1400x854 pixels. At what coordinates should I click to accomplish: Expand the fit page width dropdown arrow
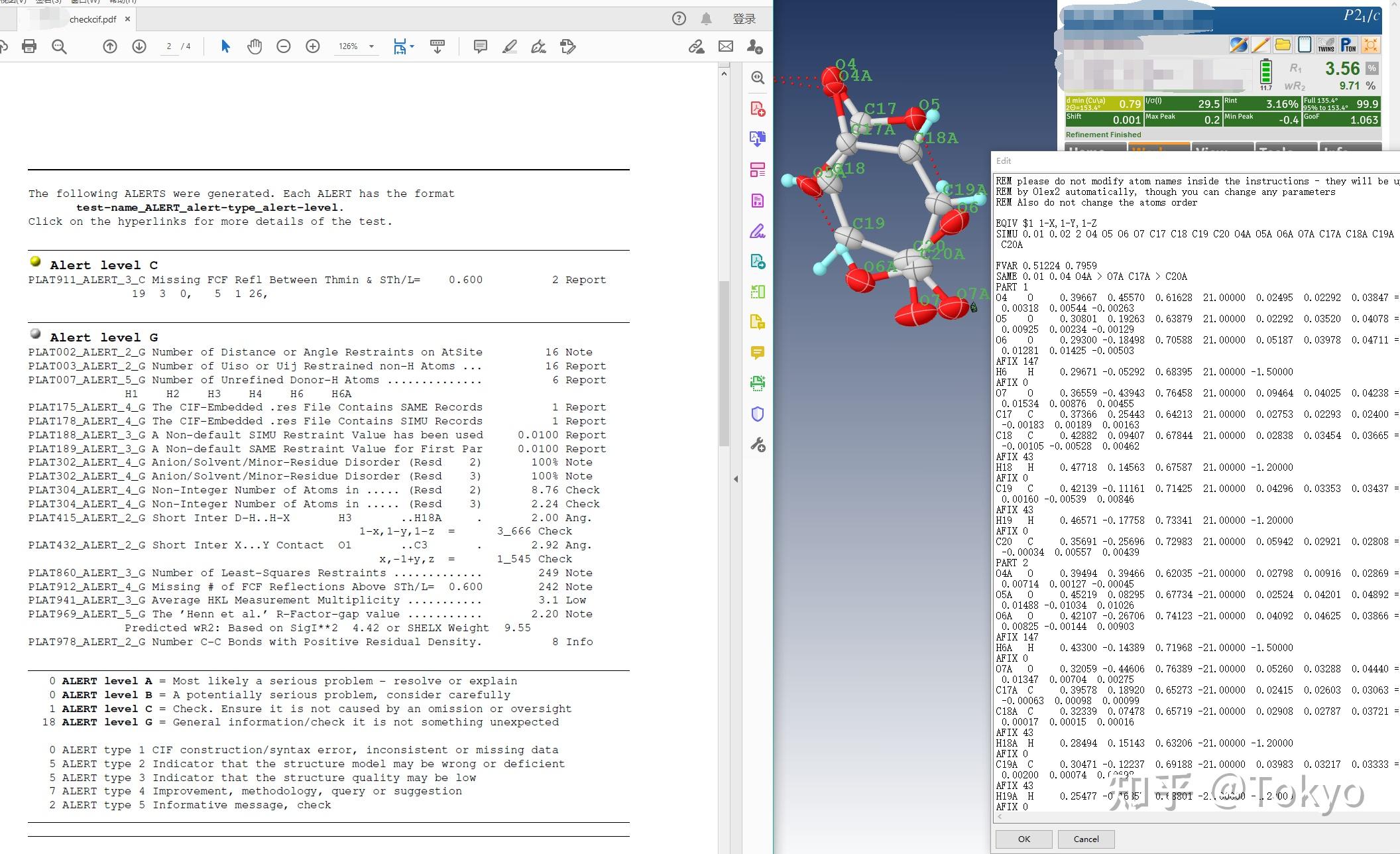tap(412, 46)
